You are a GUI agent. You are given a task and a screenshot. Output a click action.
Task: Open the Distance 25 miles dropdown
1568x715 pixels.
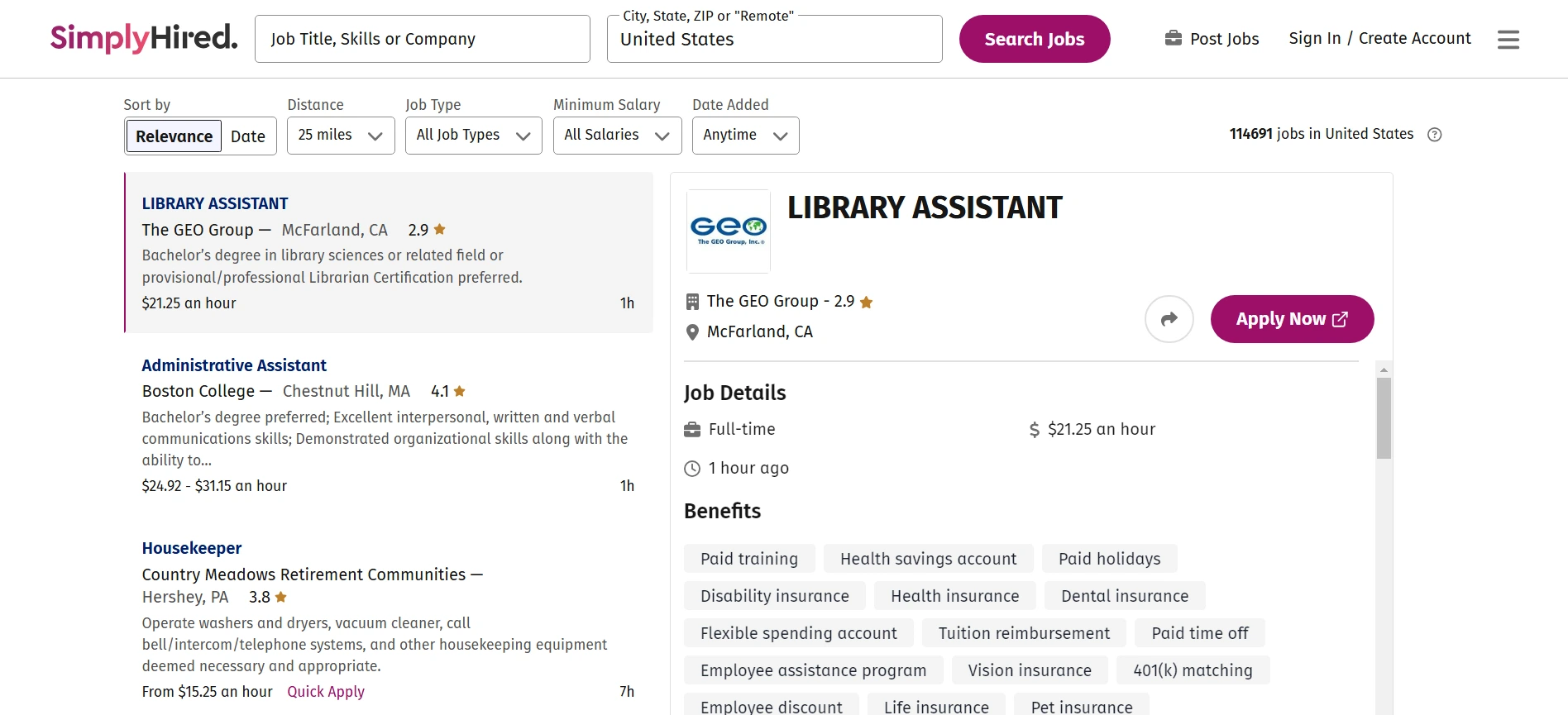340,135
